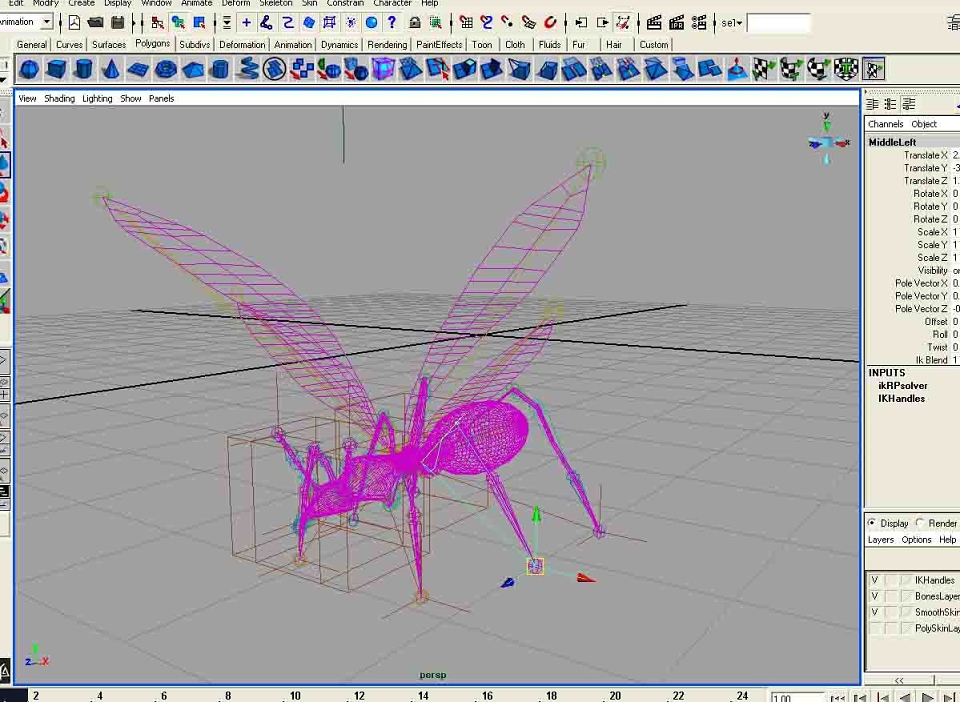This screenshot has height=702, width=960.
Task: Click play forwards playback button
Action: [928, 697]
